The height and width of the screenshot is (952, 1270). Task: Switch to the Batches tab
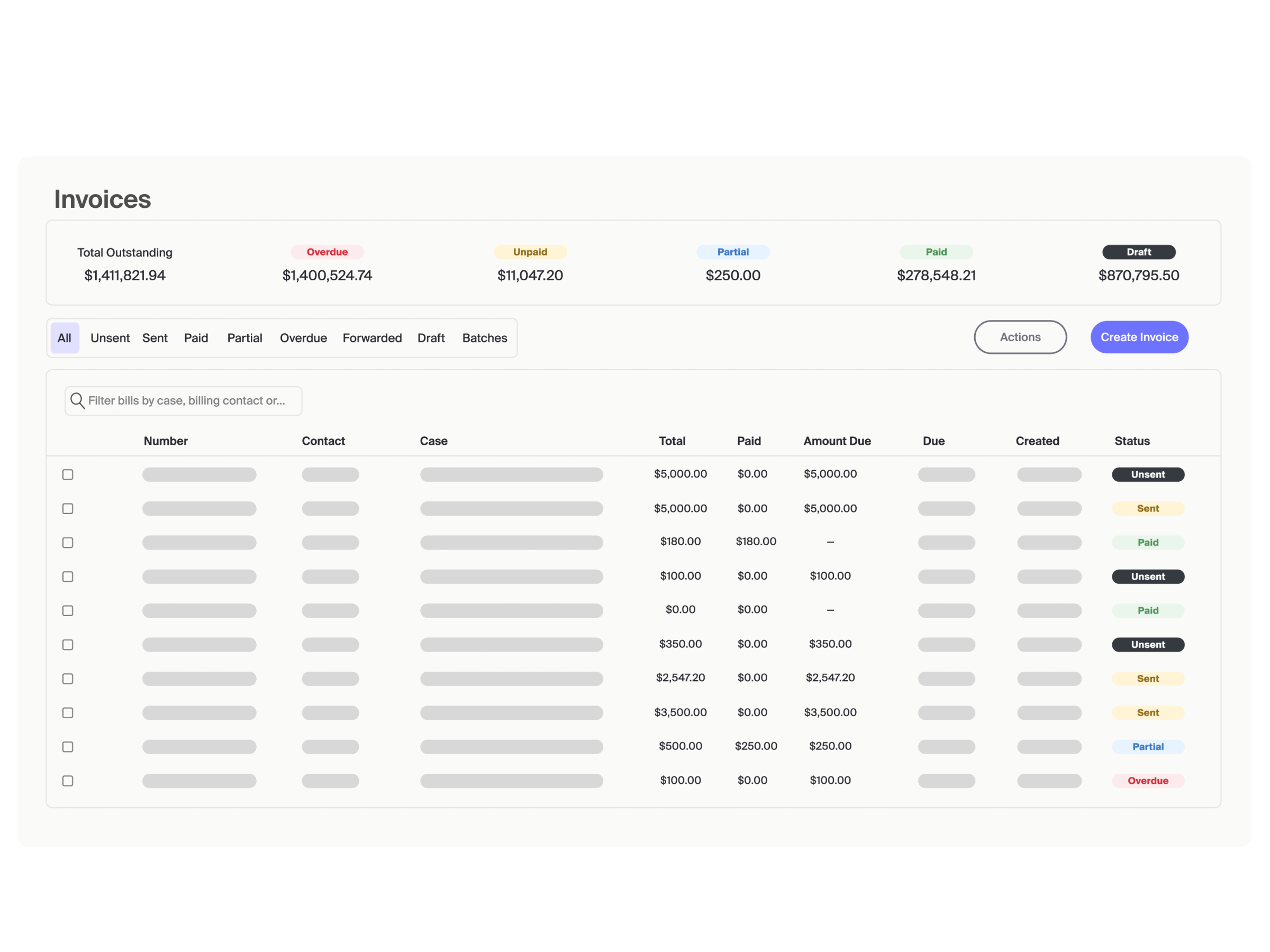coord(484,338)
